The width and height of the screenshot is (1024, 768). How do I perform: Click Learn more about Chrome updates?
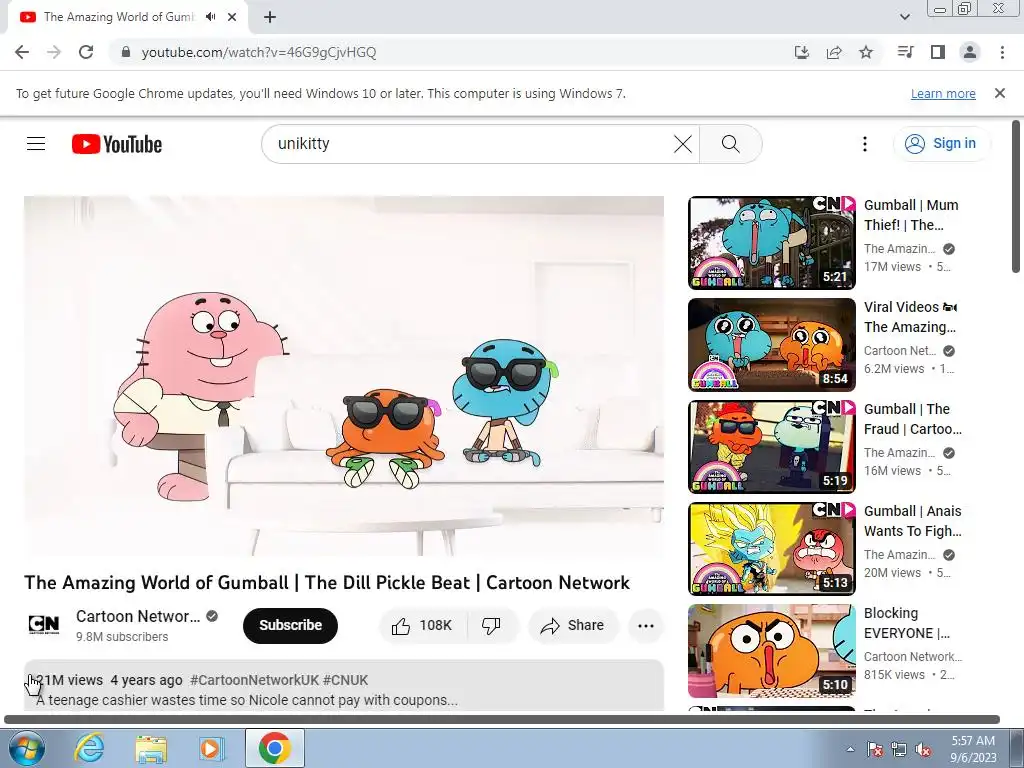(x=943, y=93)
